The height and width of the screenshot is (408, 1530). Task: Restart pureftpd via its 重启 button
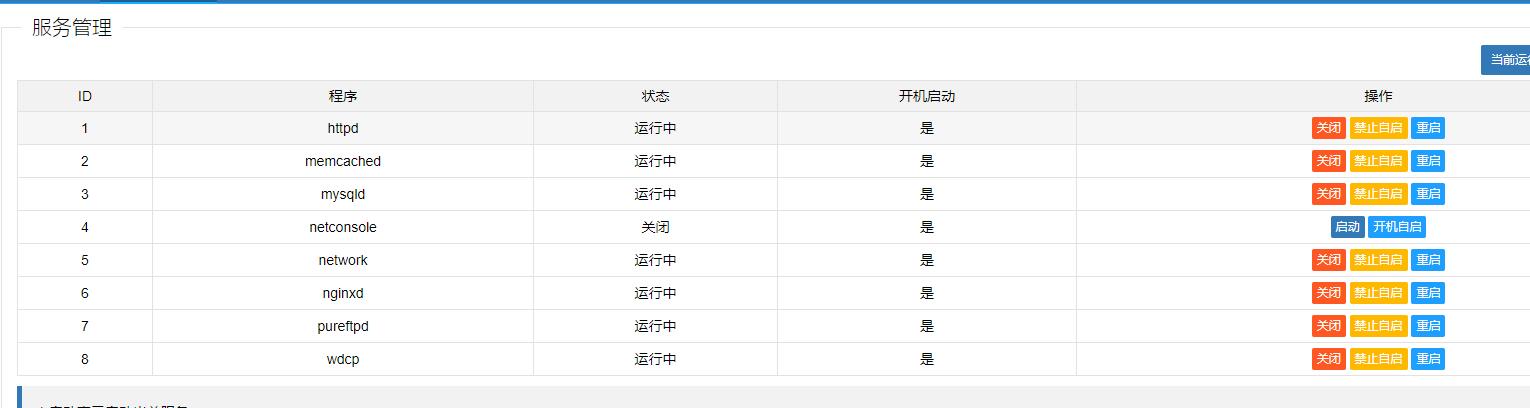tap(1428, 326)
